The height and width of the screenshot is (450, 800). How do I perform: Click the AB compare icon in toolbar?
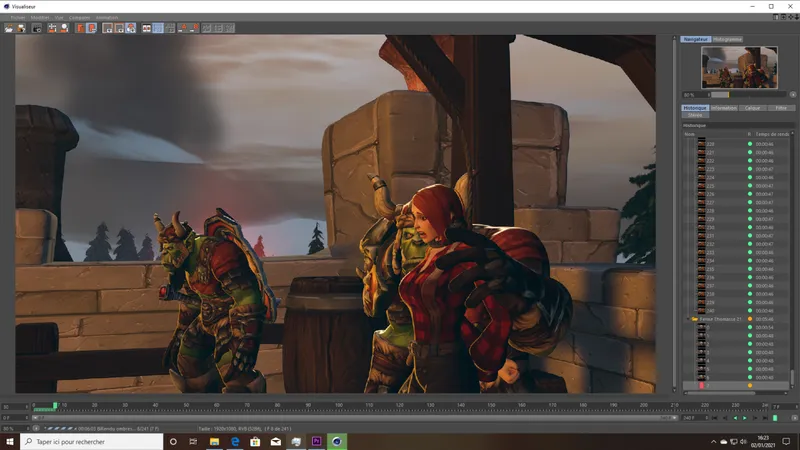click(x=146, y=28)
